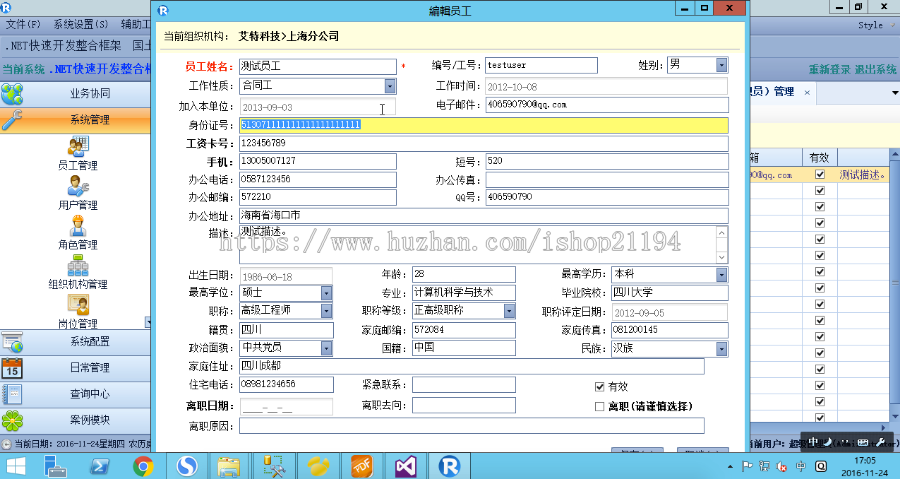Click the input method wrench icon
900x479 pixels.
point(882,442)
